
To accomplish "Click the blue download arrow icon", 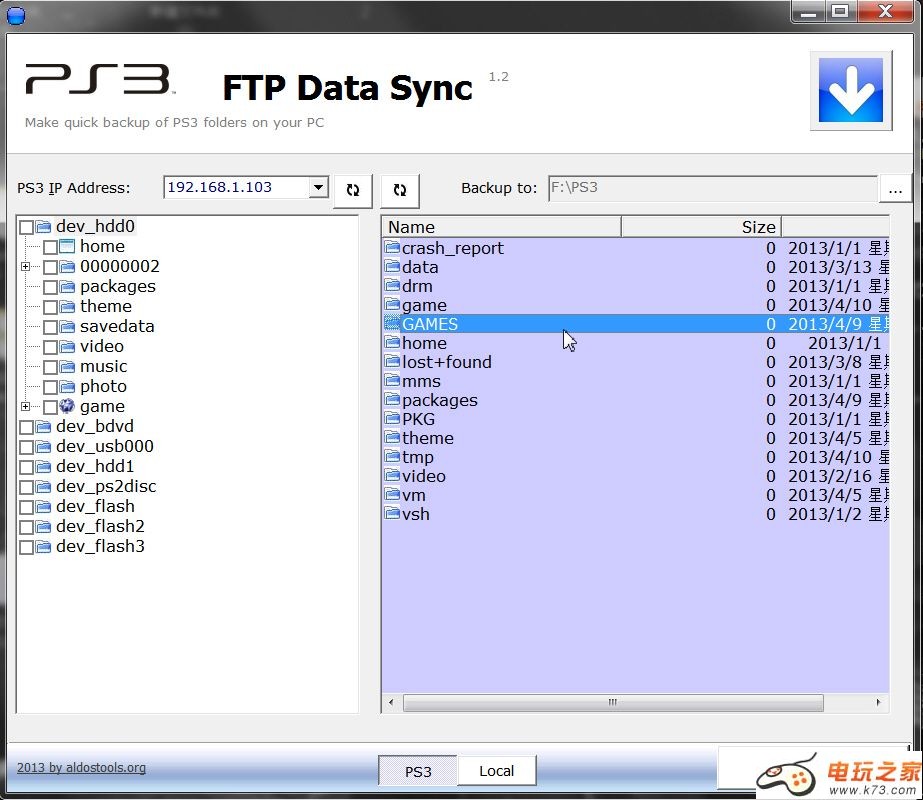I will click(851, 90).
